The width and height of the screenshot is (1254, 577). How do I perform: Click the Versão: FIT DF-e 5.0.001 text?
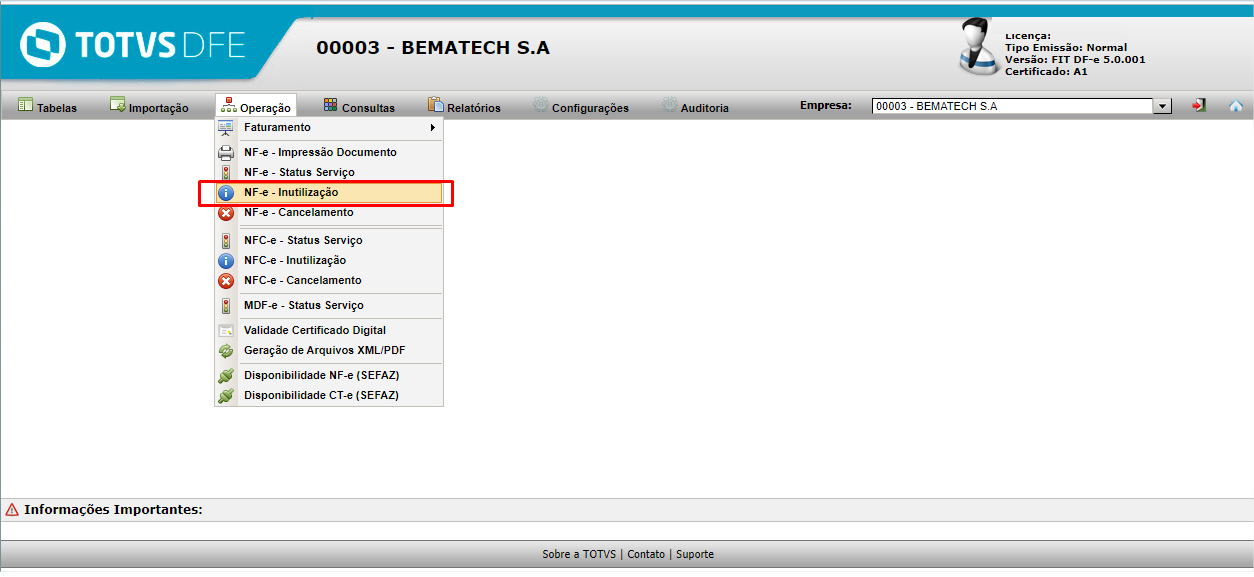tap(1075, 60)
